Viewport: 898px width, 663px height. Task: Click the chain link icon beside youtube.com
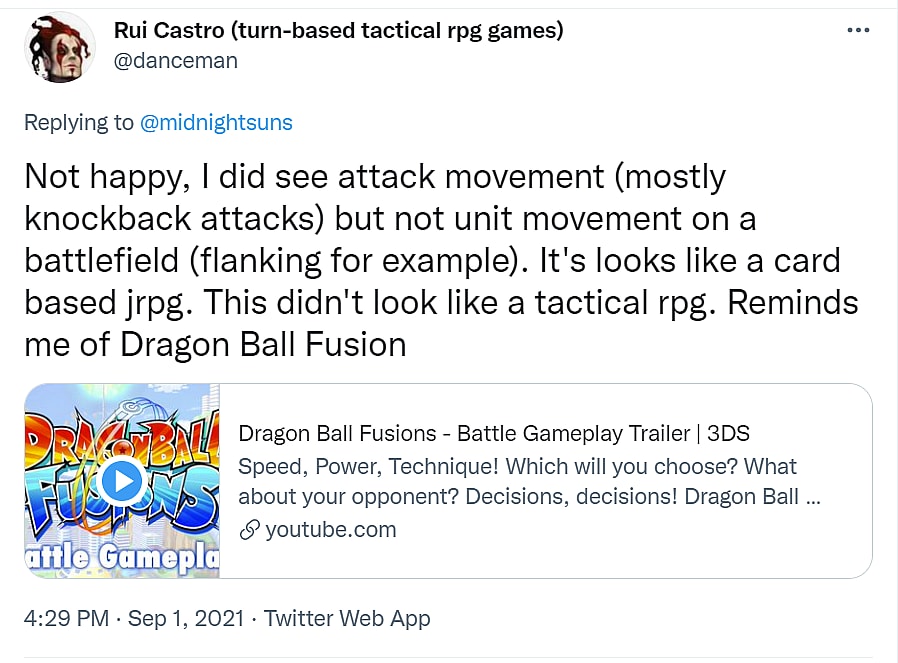coord(249,530)
